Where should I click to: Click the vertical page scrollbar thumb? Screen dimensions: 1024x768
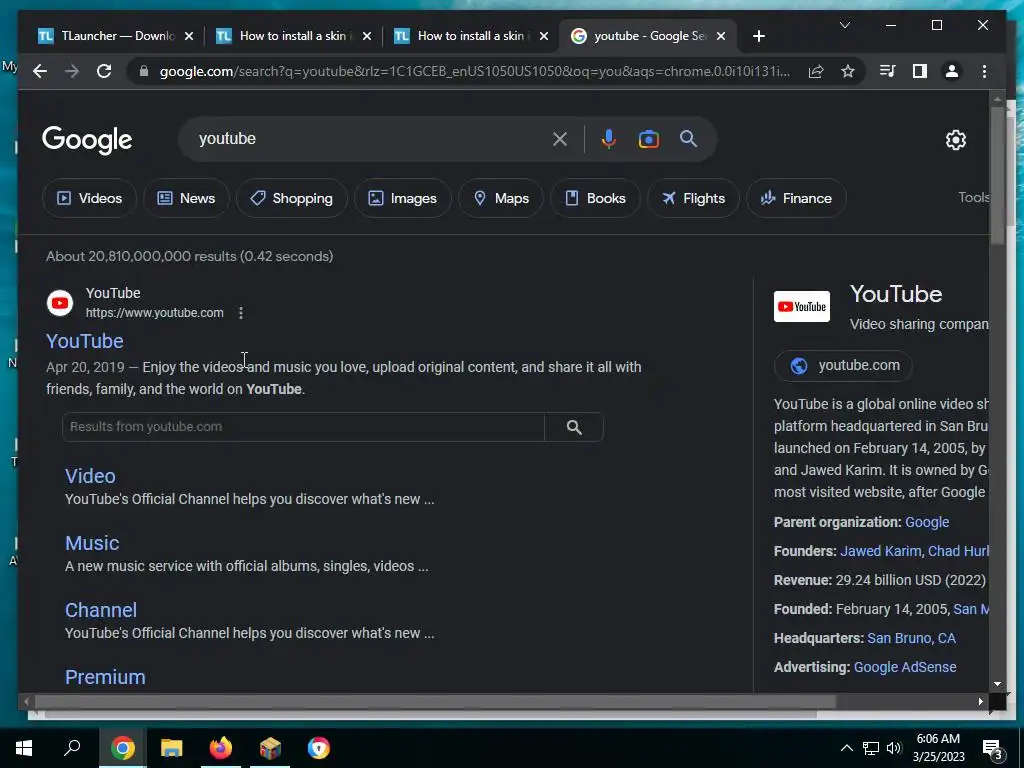[997, 176]
